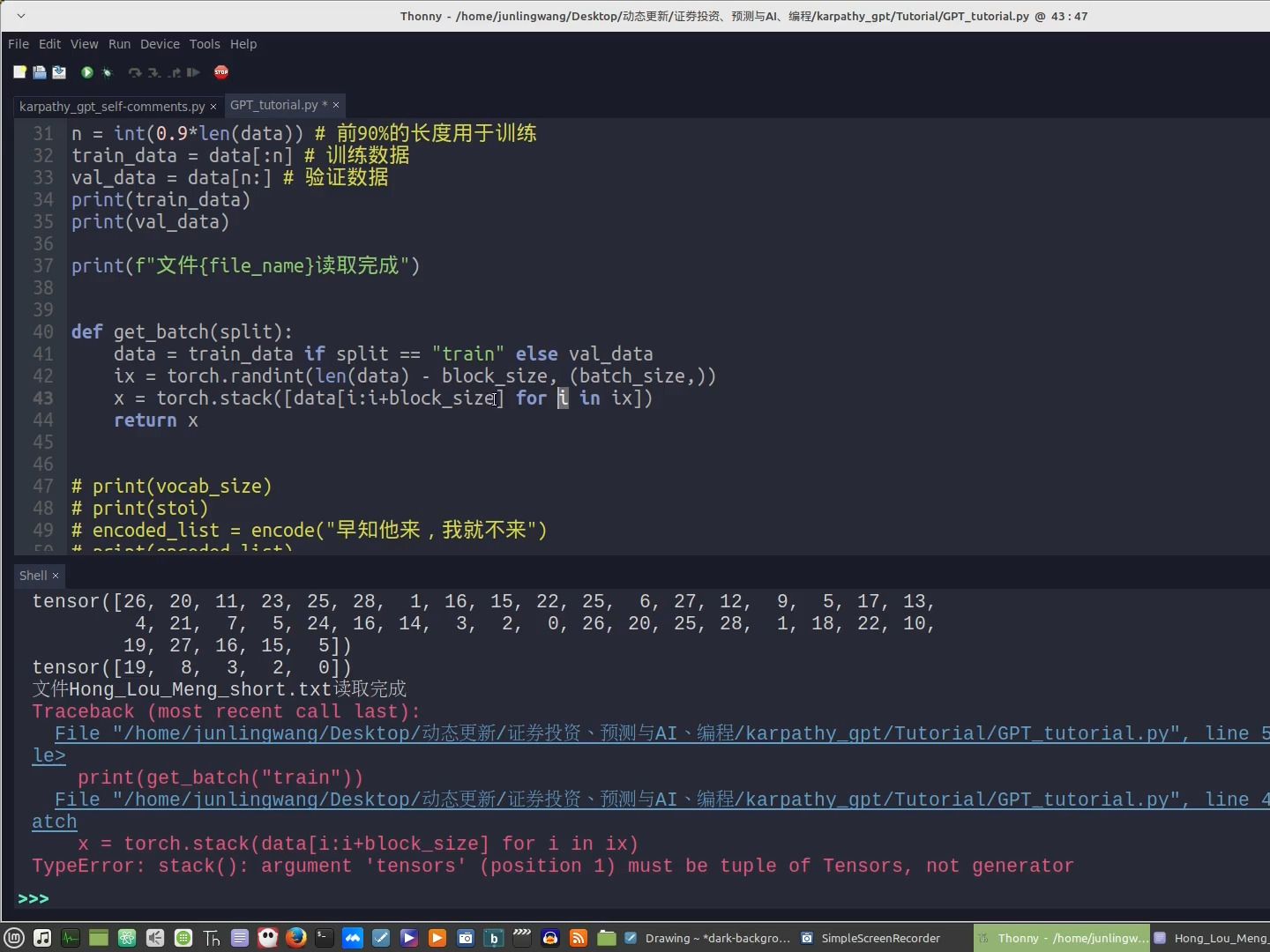Open the Edit menu
The image size is (1270, 952).
[50, 44]
